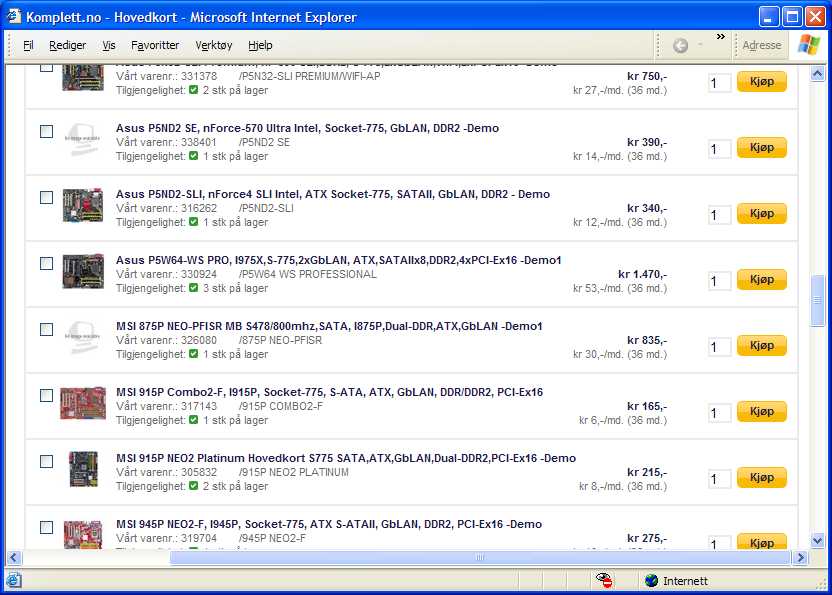Open the MSI 945P NEO2-F motherboard thumbnail

click(x=83, y=534)
